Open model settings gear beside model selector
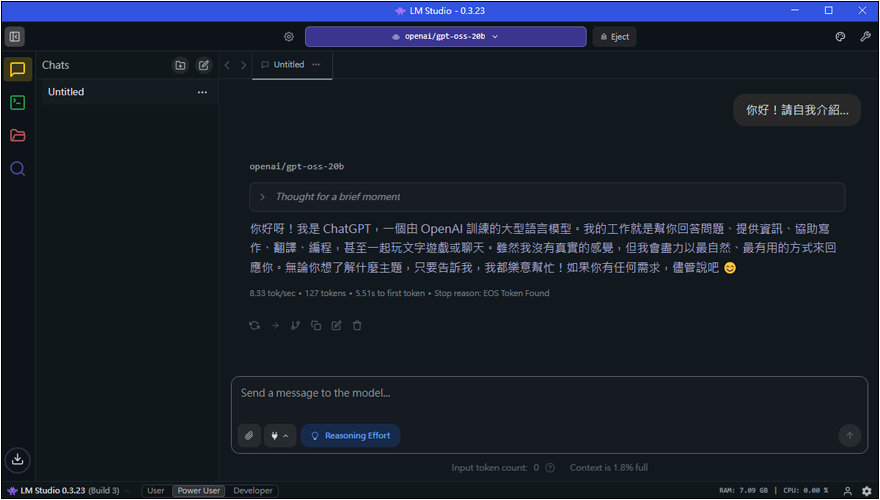 288,36
